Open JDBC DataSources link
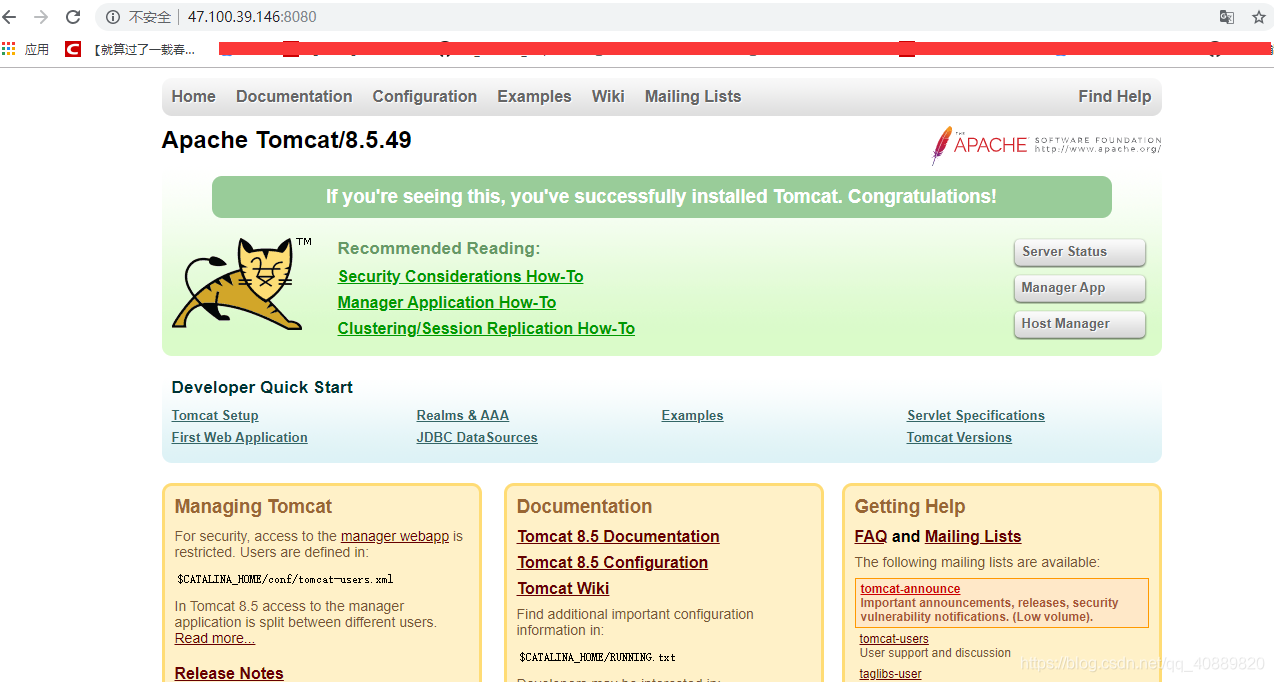Viewport: 1274px width, 682px height. [477, 437]
